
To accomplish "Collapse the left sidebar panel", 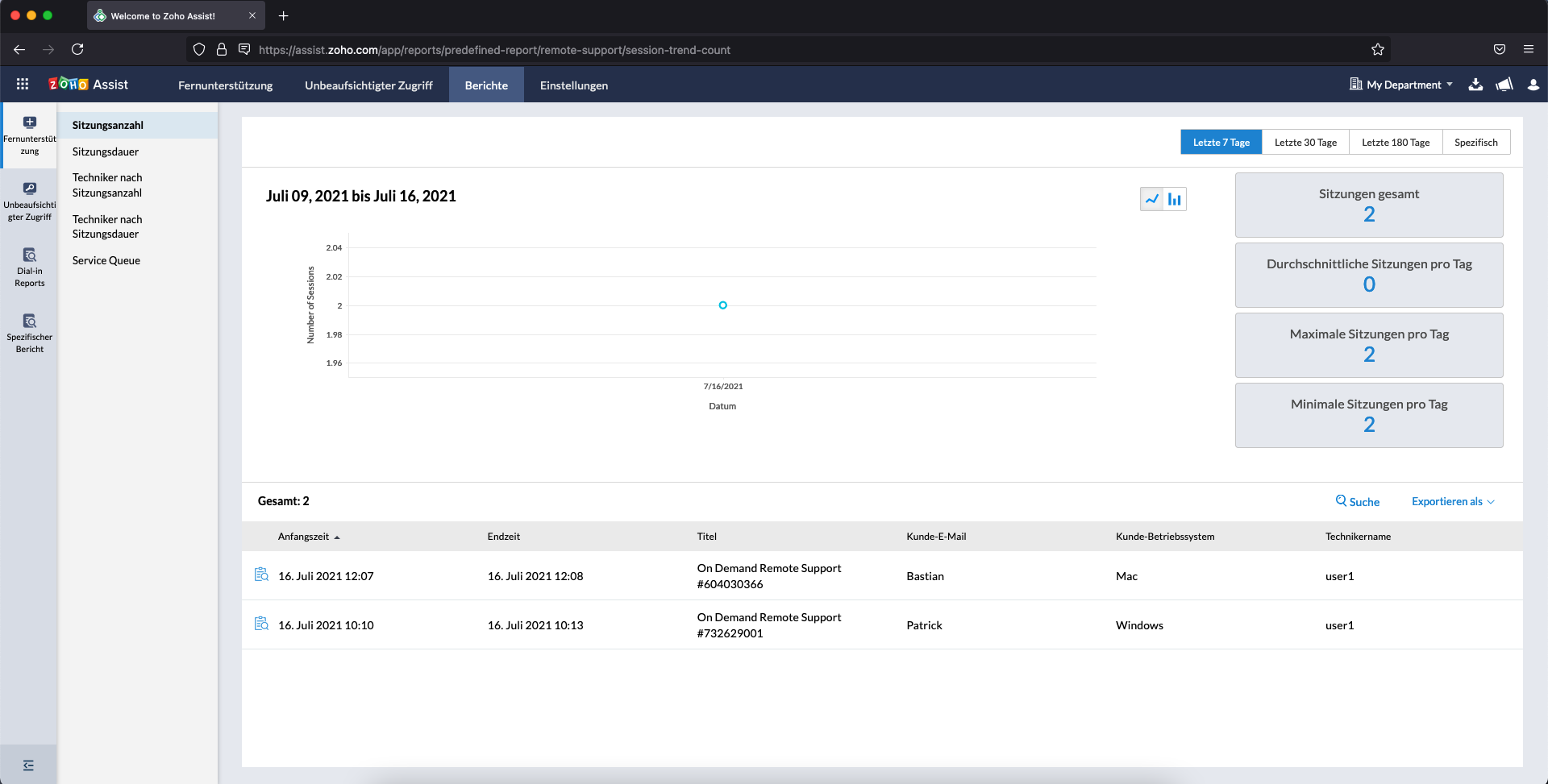I will point(28,765).
